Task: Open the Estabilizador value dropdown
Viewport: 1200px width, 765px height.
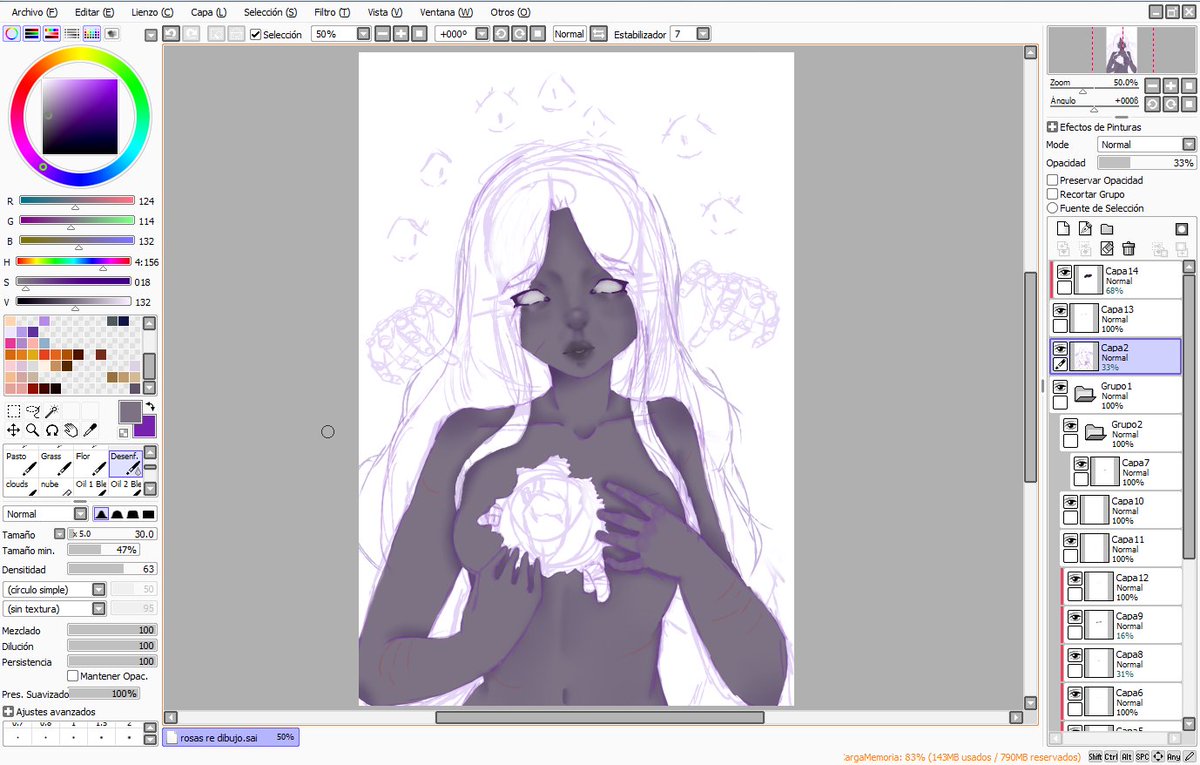Action: 703,34
